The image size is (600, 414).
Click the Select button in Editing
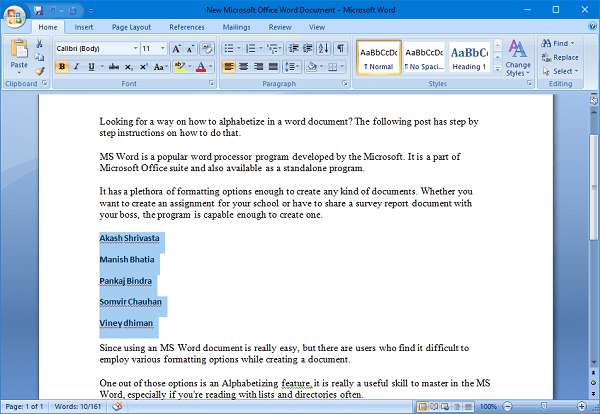(560, 71)
